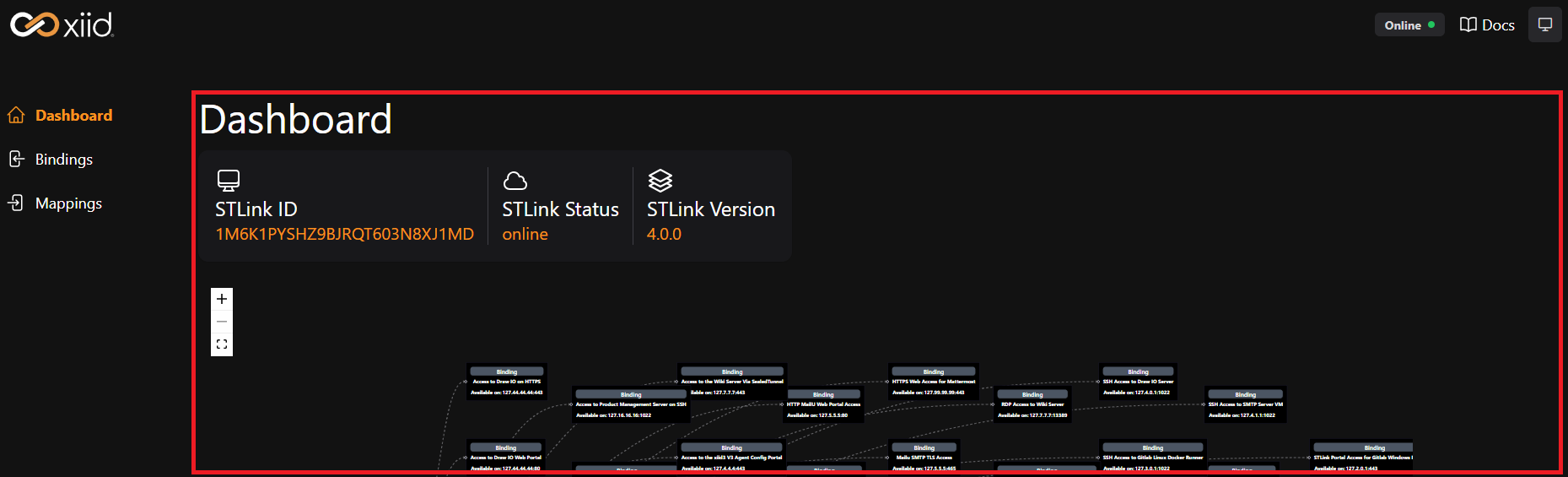The height and width of the screenshot is (477, 1568).
Task: Open the Dashboard home icon
Action: (16, 116)
